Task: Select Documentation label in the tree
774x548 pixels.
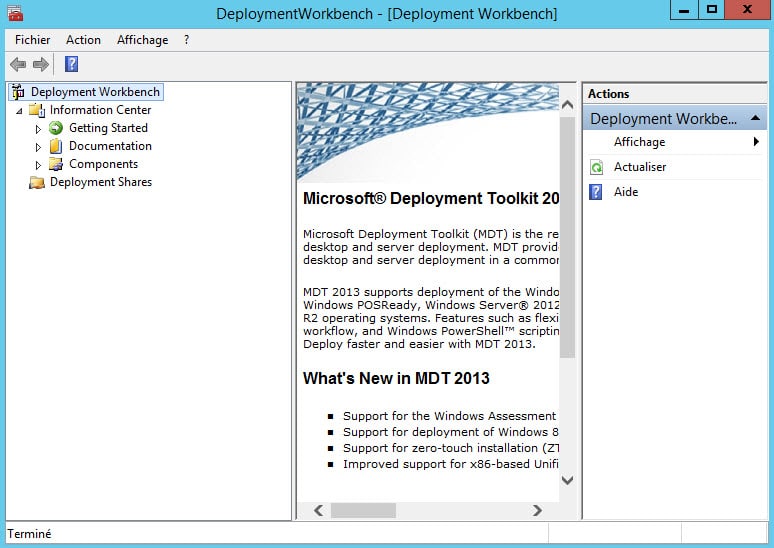Action: click(110, 146)
